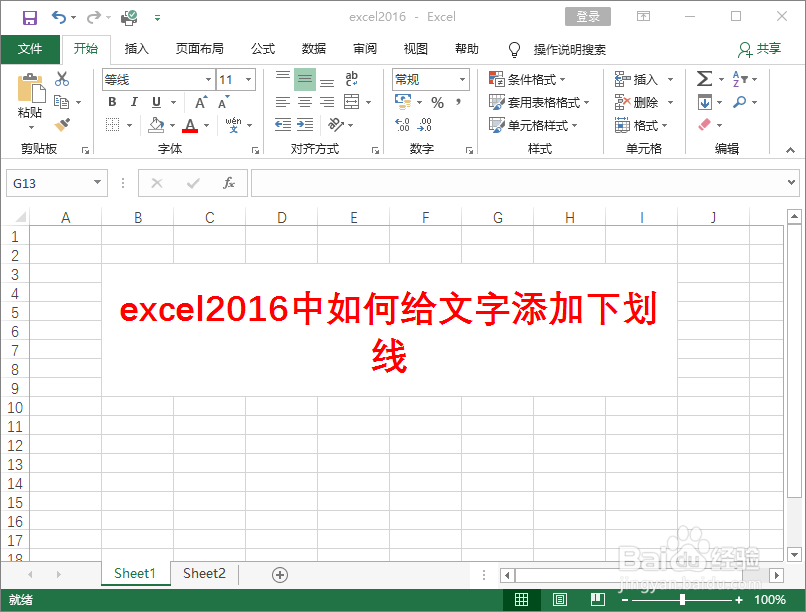Click the Wrap Text ab icon
The image size is (806, 612).
point(352,79)
